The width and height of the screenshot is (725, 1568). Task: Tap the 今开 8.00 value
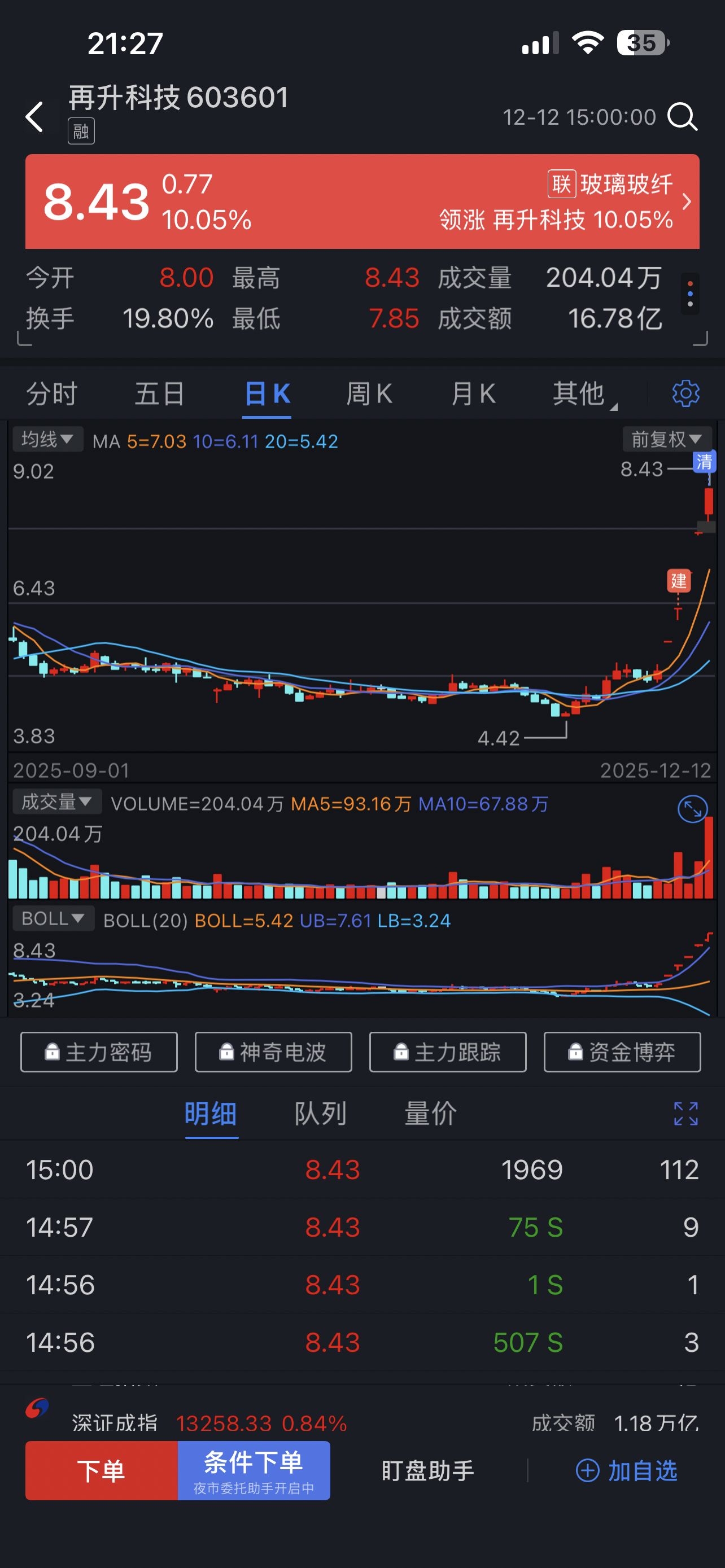tap(186, 278)
